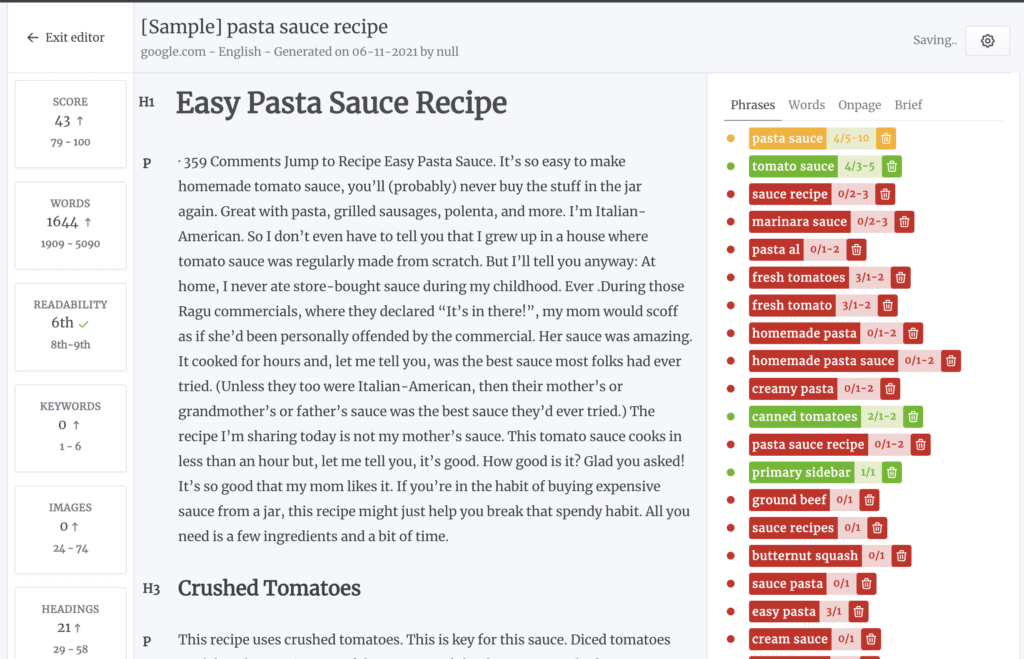Switch to the Words tab

tap(806, 105)
